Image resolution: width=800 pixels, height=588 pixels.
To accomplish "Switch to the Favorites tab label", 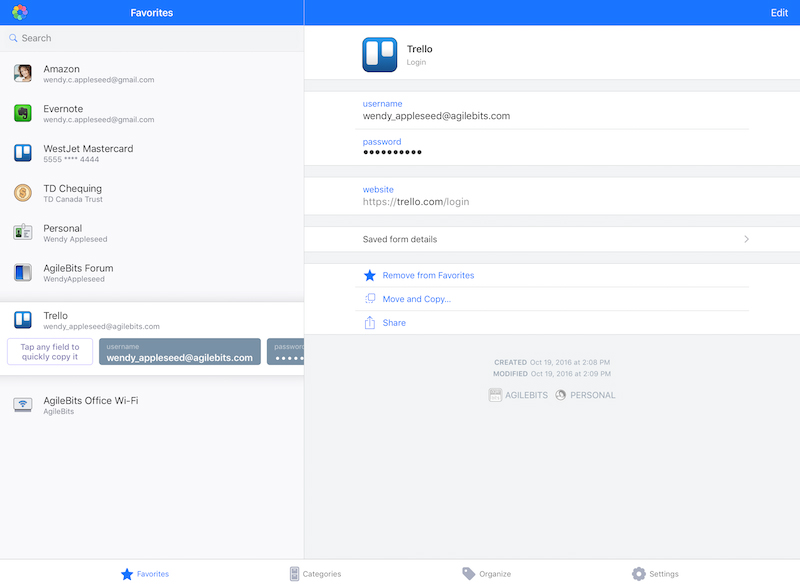I will coord(153,574).
